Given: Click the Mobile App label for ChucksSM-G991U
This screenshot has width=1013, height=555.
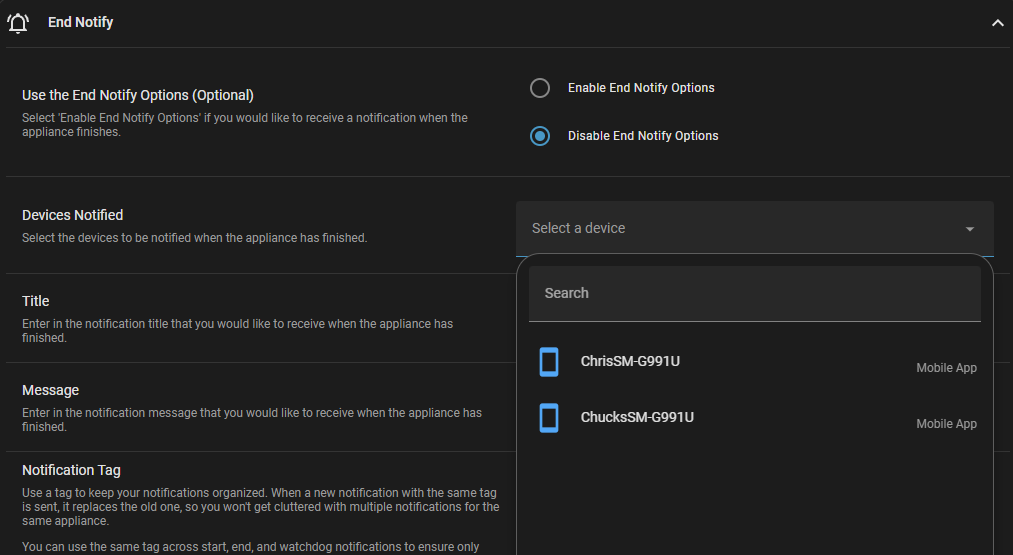Looking at the screenshot, I should (x=946, y=424).
